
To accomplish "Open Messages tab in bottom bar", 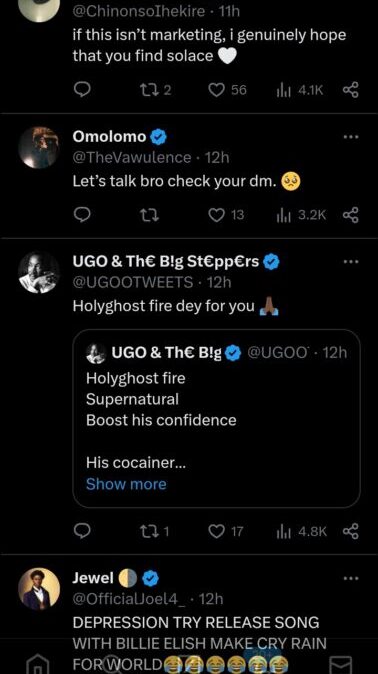I will point(341,665).
